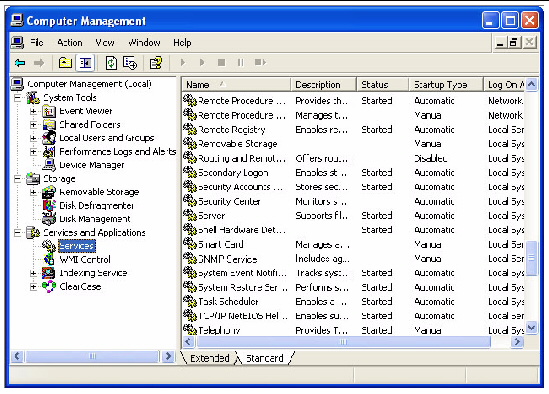
Task: Click the gear icon beside Task Scheduler
Action: (190, 302)
